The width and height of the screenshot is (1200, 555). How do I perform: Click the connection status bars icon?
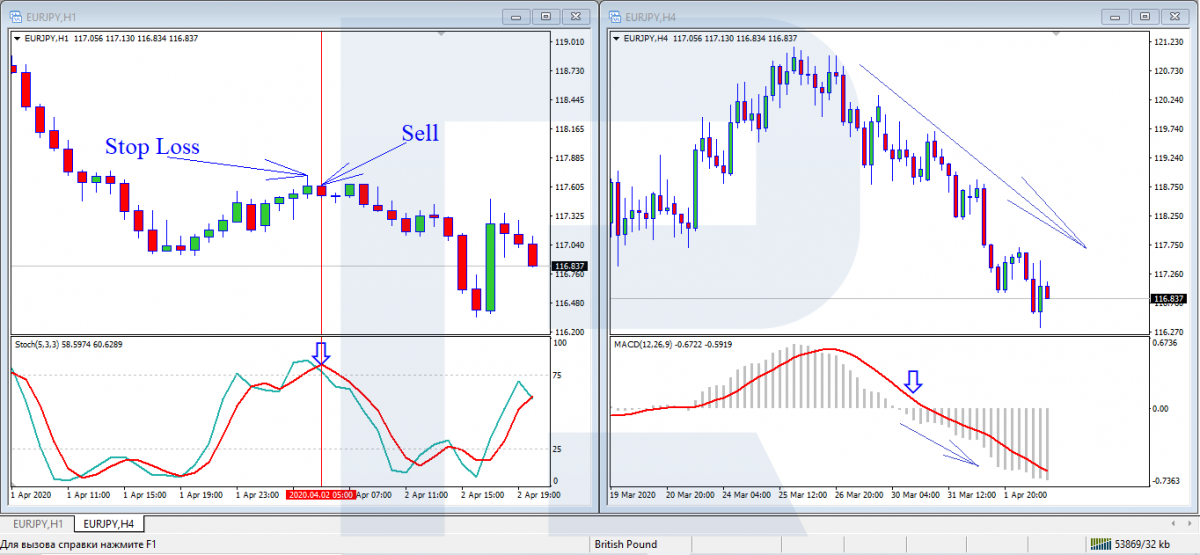click(1100, 545)
